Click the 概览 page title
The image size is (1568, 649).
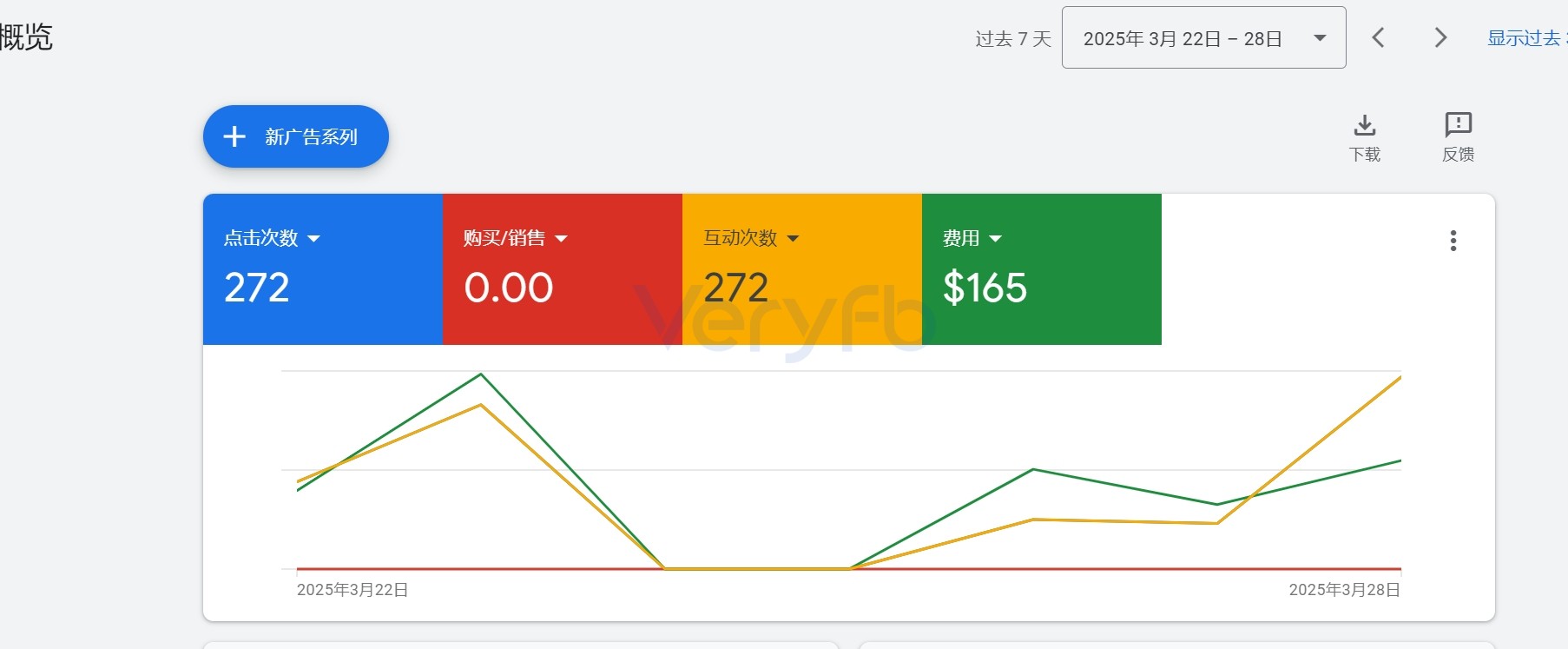coord(26,37)
